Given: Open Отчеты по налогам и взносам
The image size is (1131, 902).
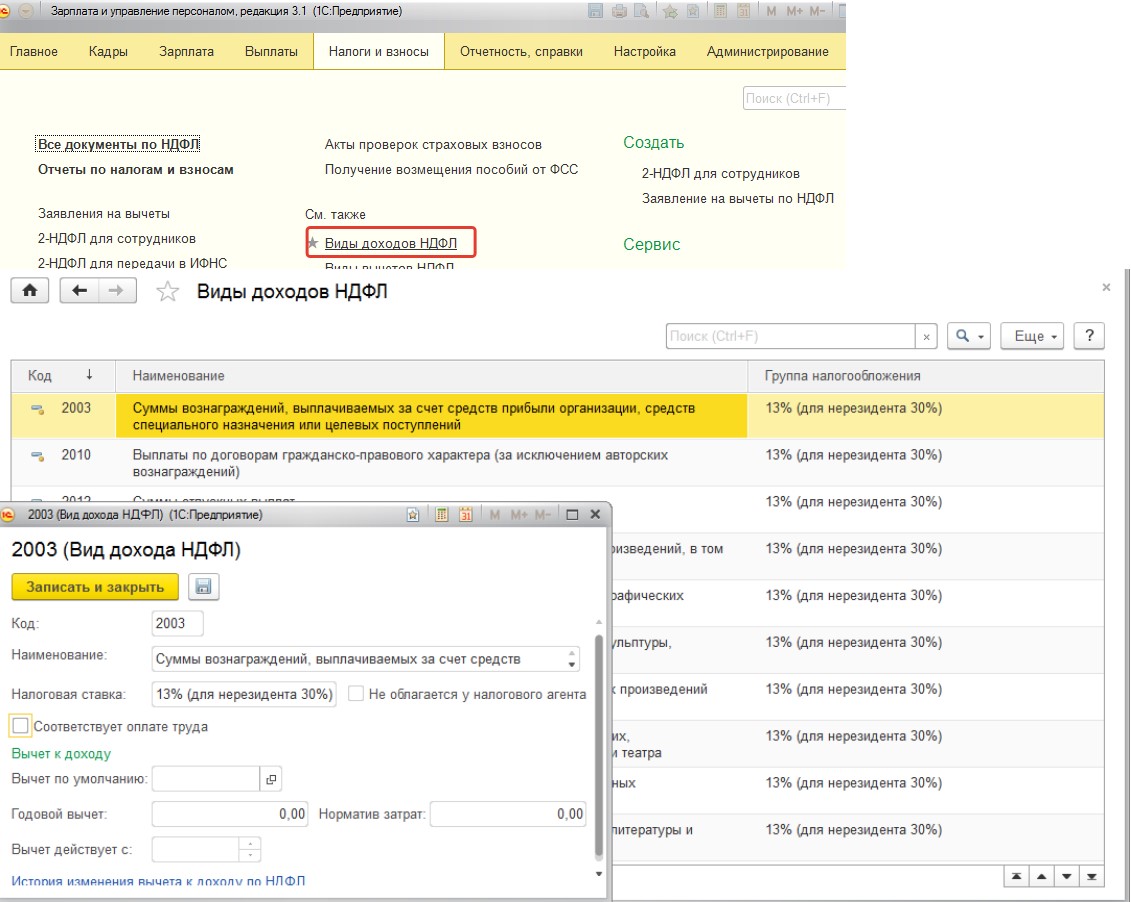Looking at the screenshot, I should (136, 169).
